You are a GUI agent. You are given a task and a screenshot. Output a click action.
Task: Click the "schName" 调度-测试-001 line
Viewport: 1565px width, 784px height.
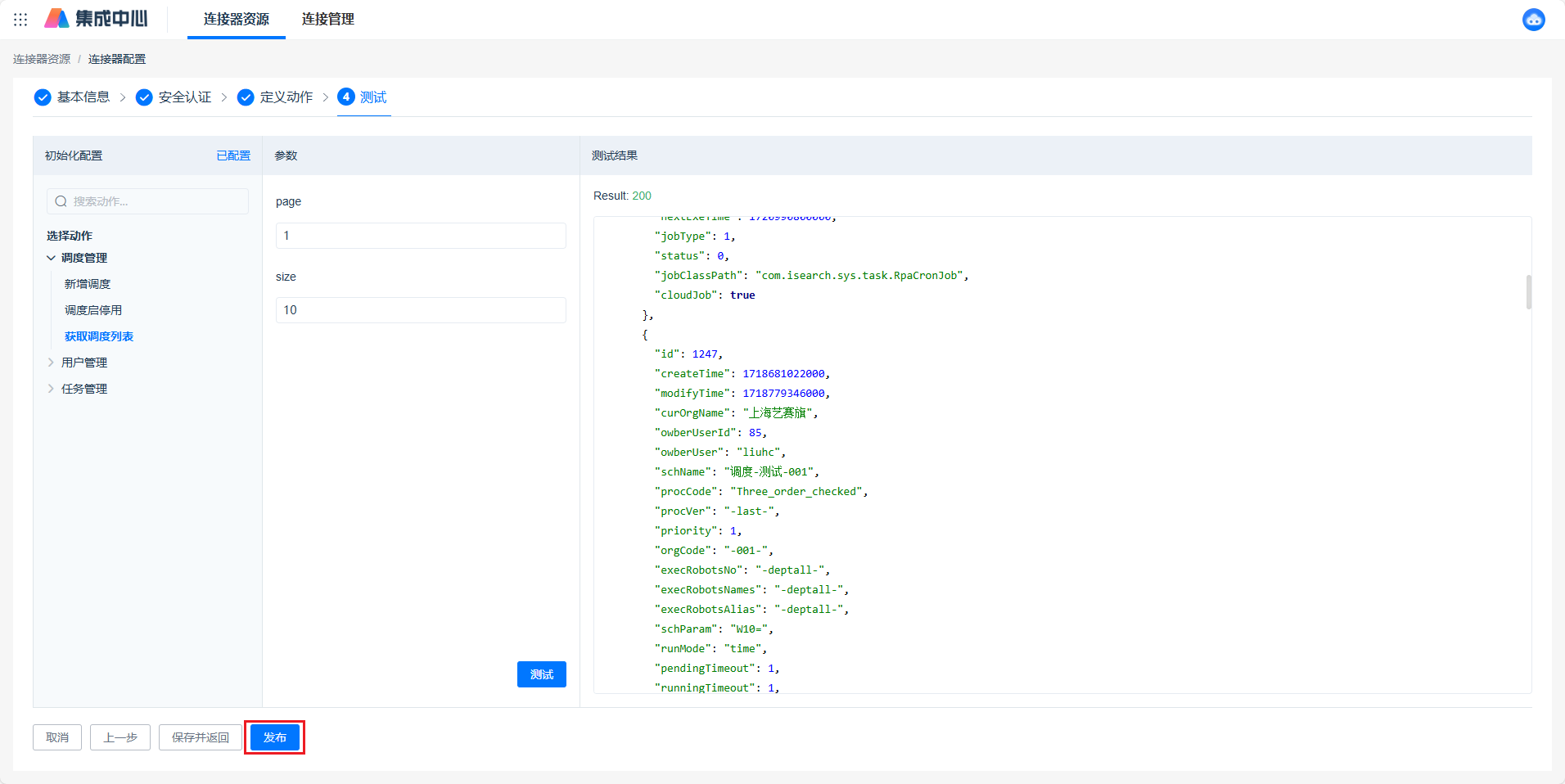click(x=736, y=472)
